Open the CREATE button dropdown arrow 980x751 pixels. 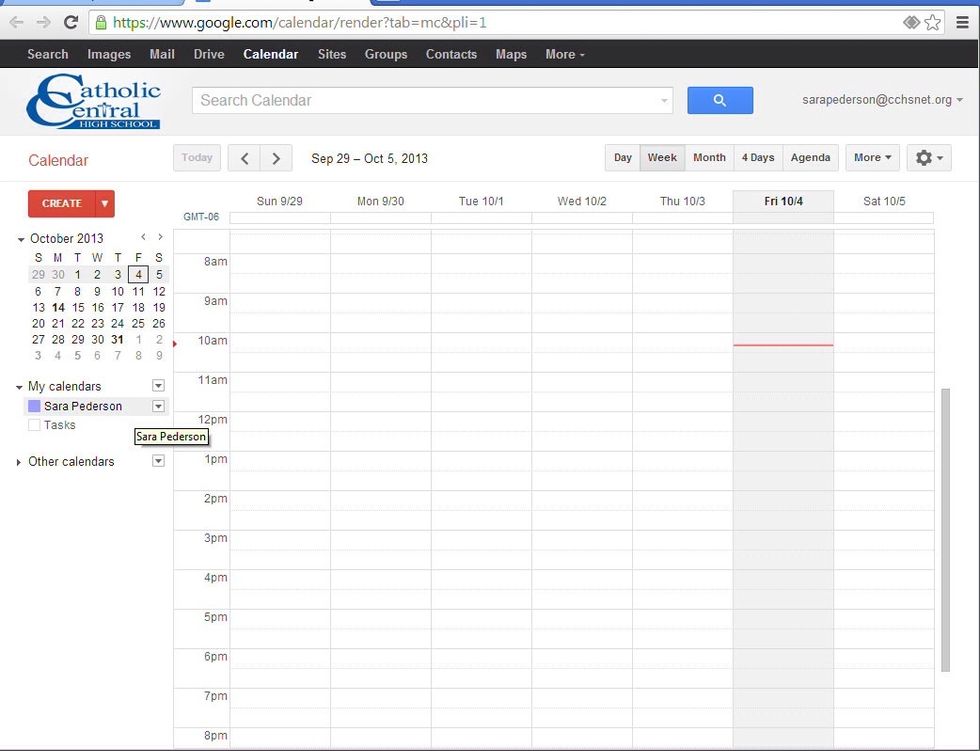[x=103, y=203]
